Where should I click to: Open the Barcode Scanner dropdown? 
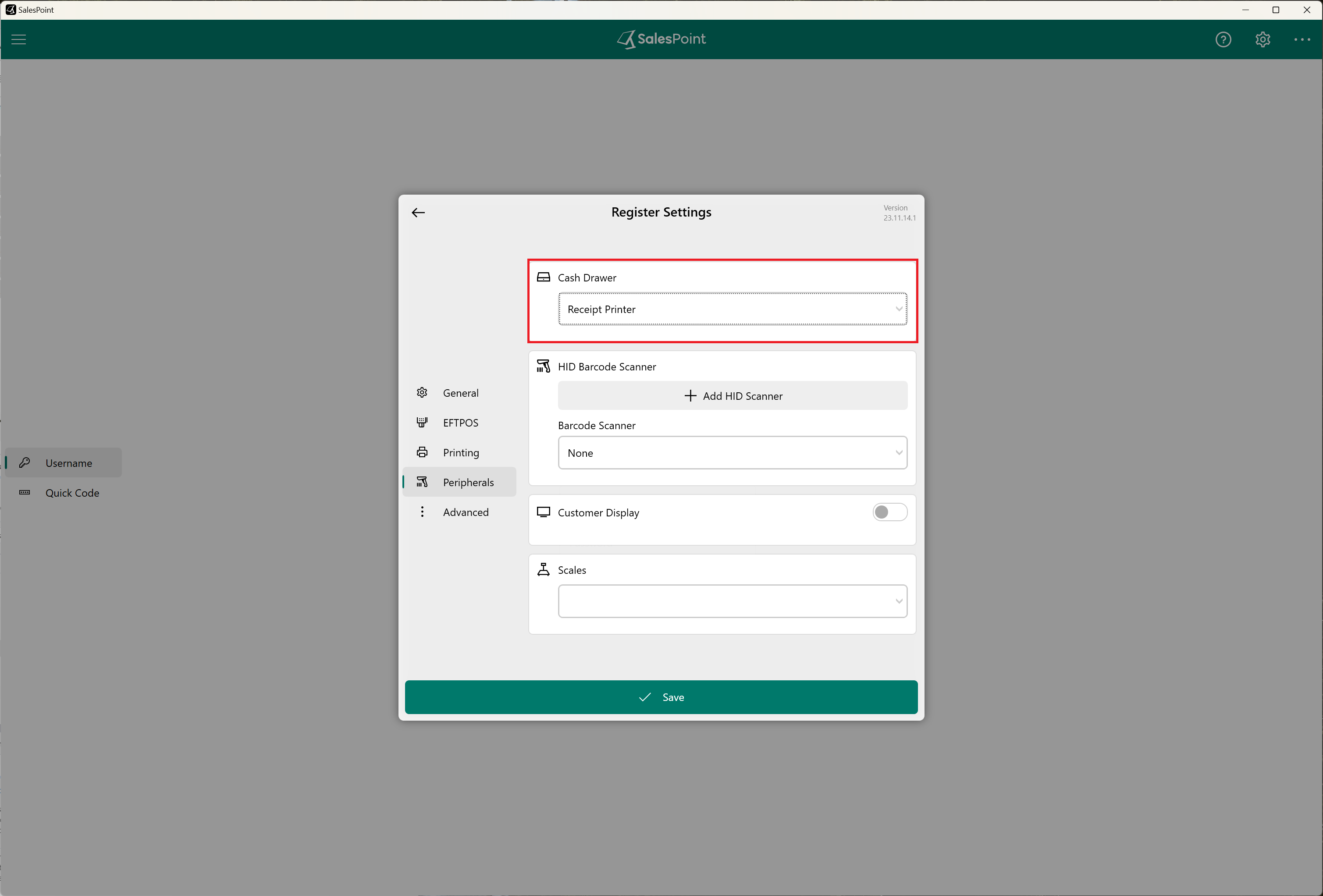tap(732, 453)
